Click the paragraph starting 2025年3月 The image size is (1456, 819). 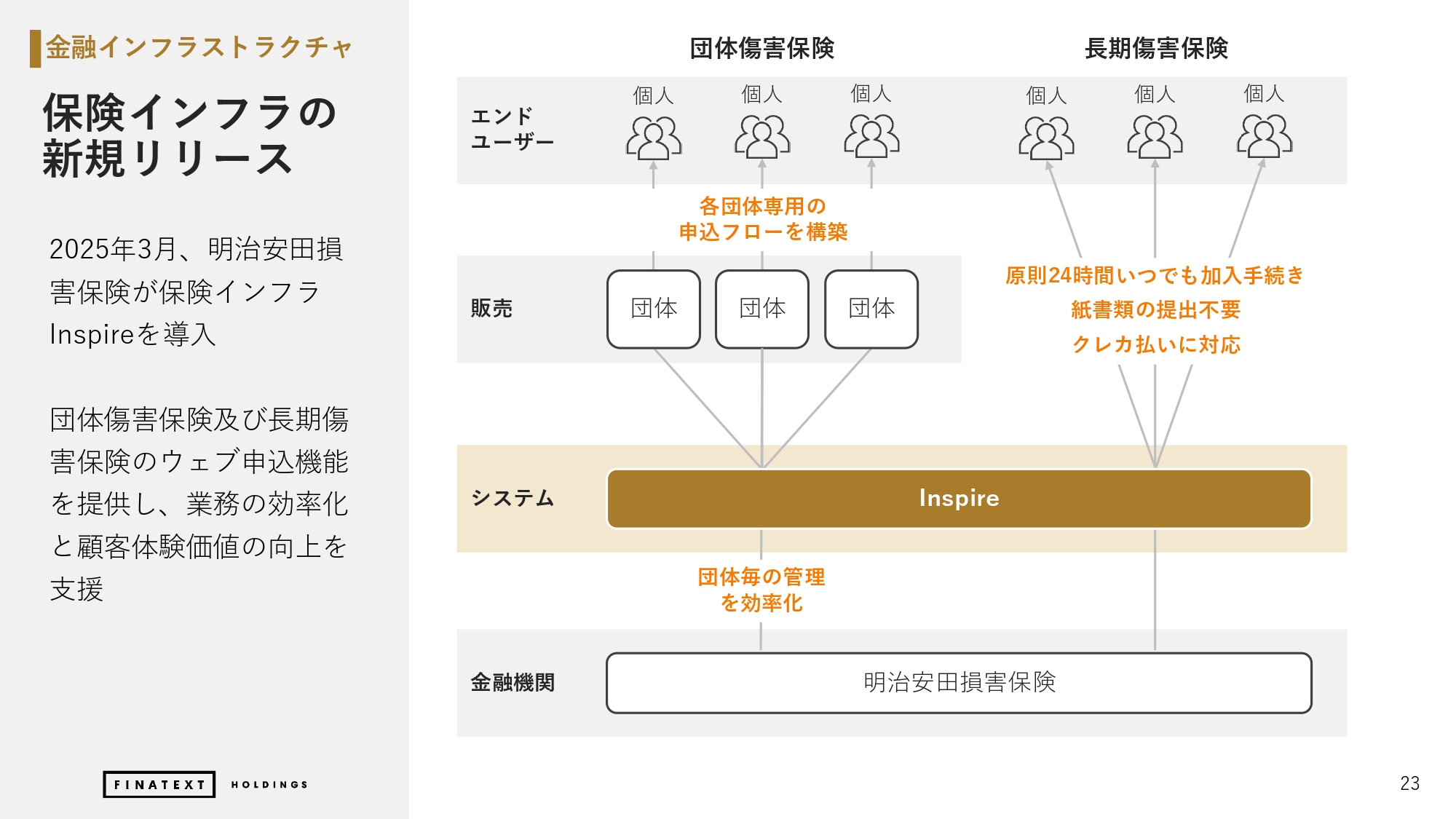point(196,291)
